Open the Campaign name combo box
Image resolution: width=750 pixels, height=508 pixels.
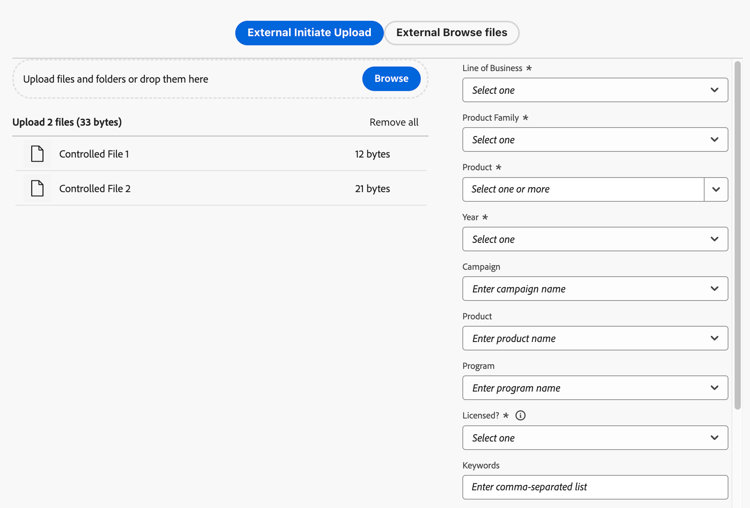click(594, 289)
